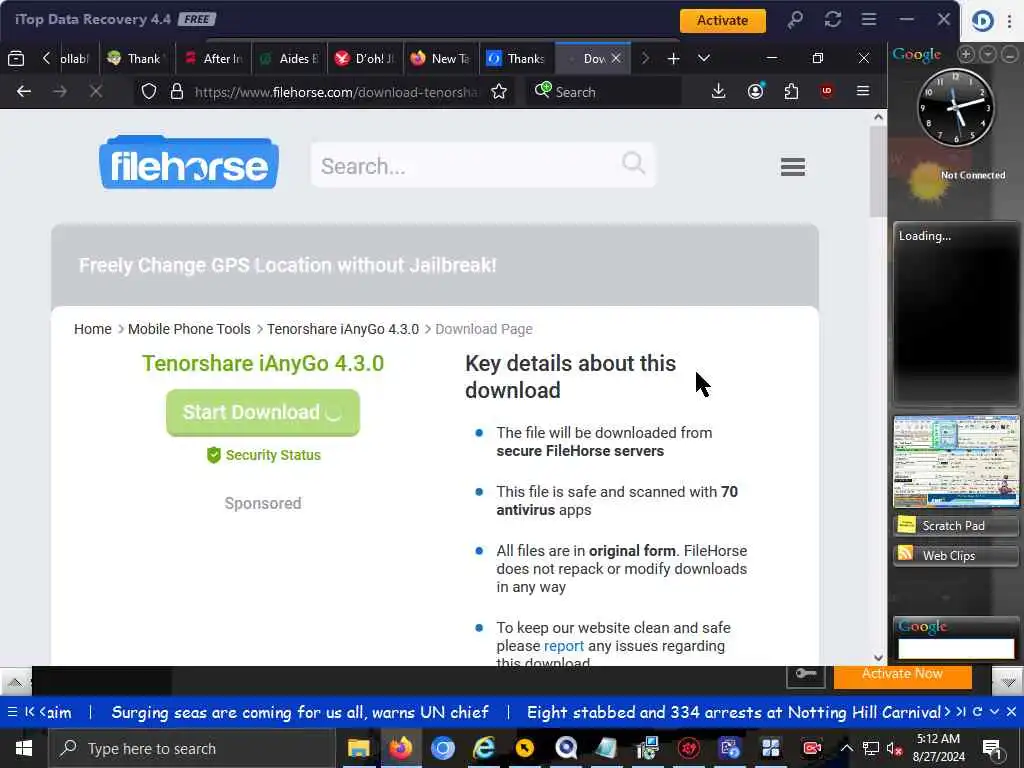Switch to the 'Thanks' tab with blue icon
Viewport: 1024px width, 768px height.
click(x=517, y=59)
